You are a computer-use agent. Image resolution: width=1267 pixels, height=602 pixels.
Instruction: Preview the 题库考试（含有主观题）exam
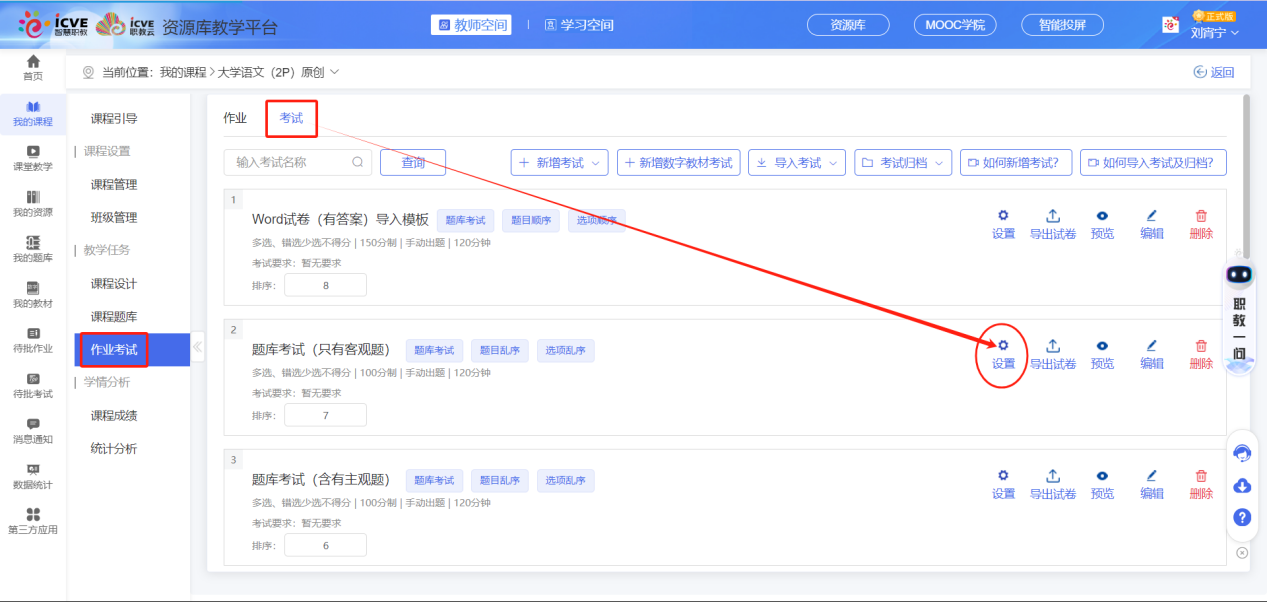pyautogui.click(x=1102, y=484)
